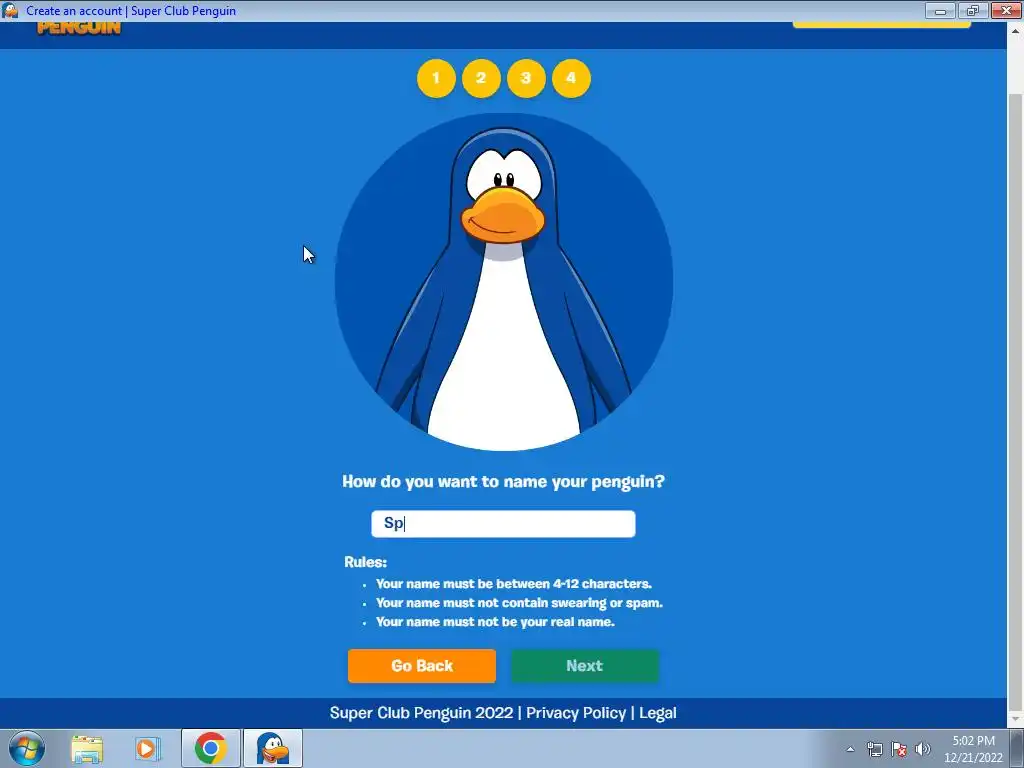Viewport: 1024px width, 768px height.
Task: Click the Club Penguin logo in header
Action: coord(79,27)
